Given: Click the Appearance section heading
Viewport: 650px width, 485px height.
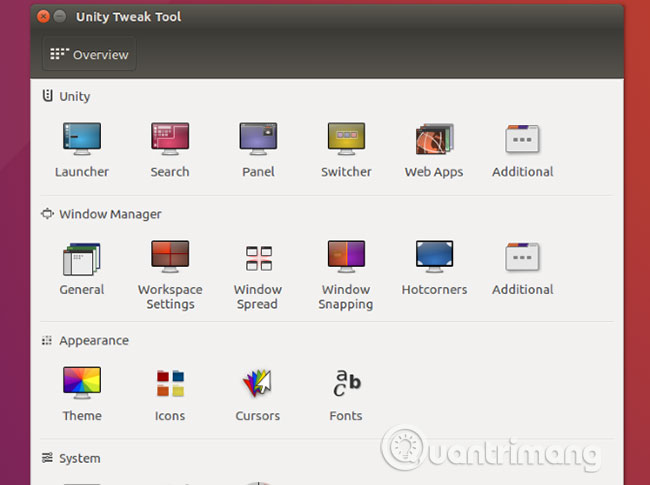Looking at the screenshot, I should [85, 340].
